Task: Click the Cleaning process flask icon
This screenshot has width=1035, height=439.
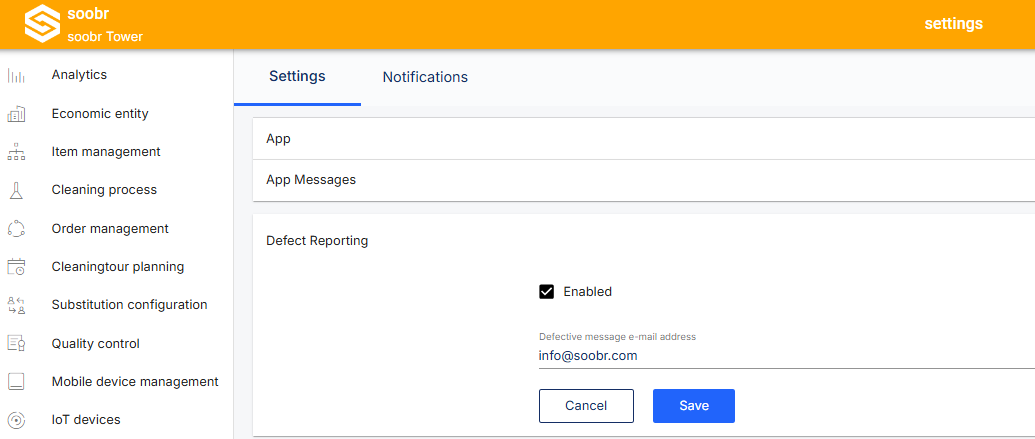Action: [16, 191]
